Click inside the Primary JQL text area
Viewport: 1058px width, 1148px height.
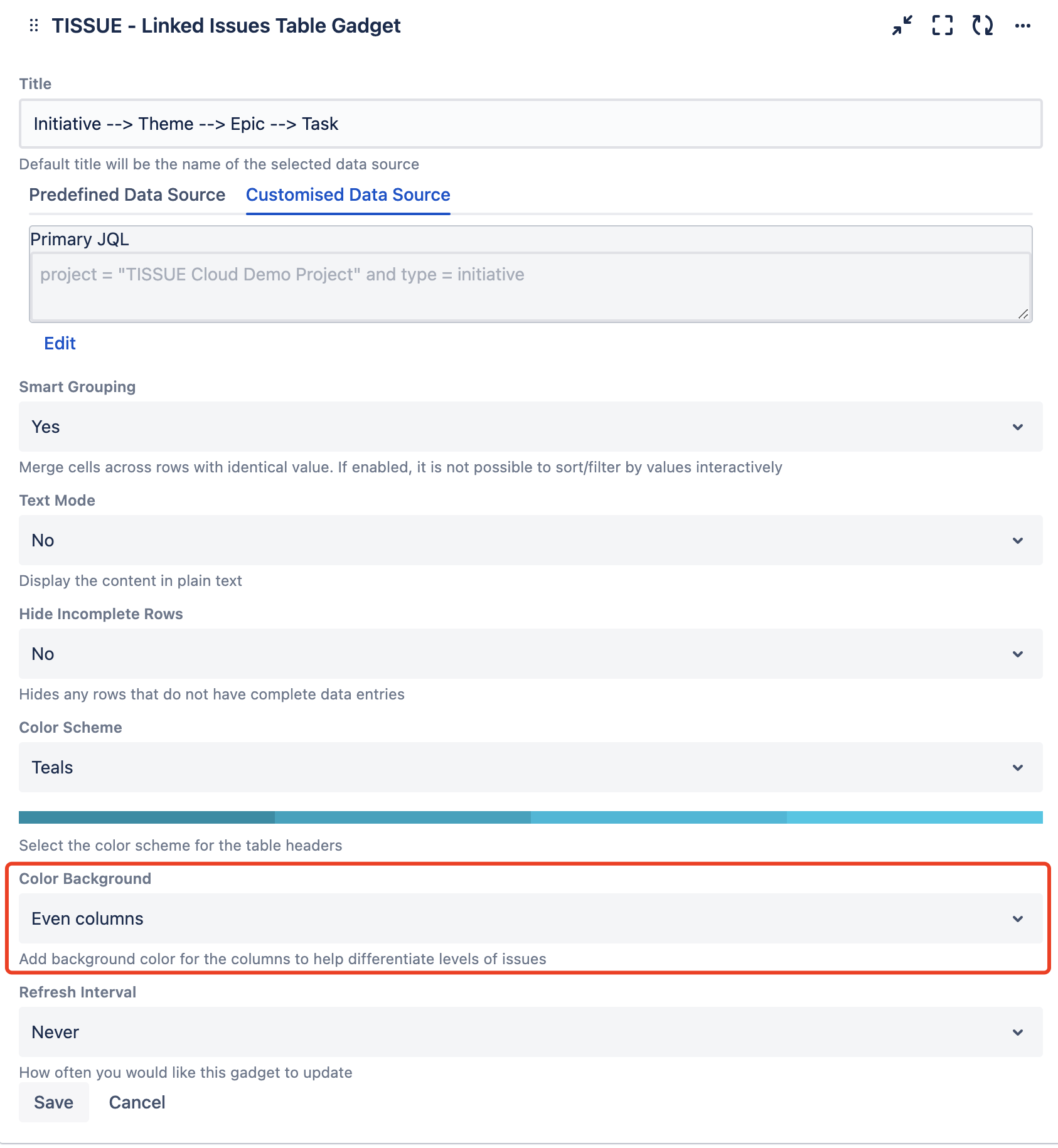(x=530, y=285)
